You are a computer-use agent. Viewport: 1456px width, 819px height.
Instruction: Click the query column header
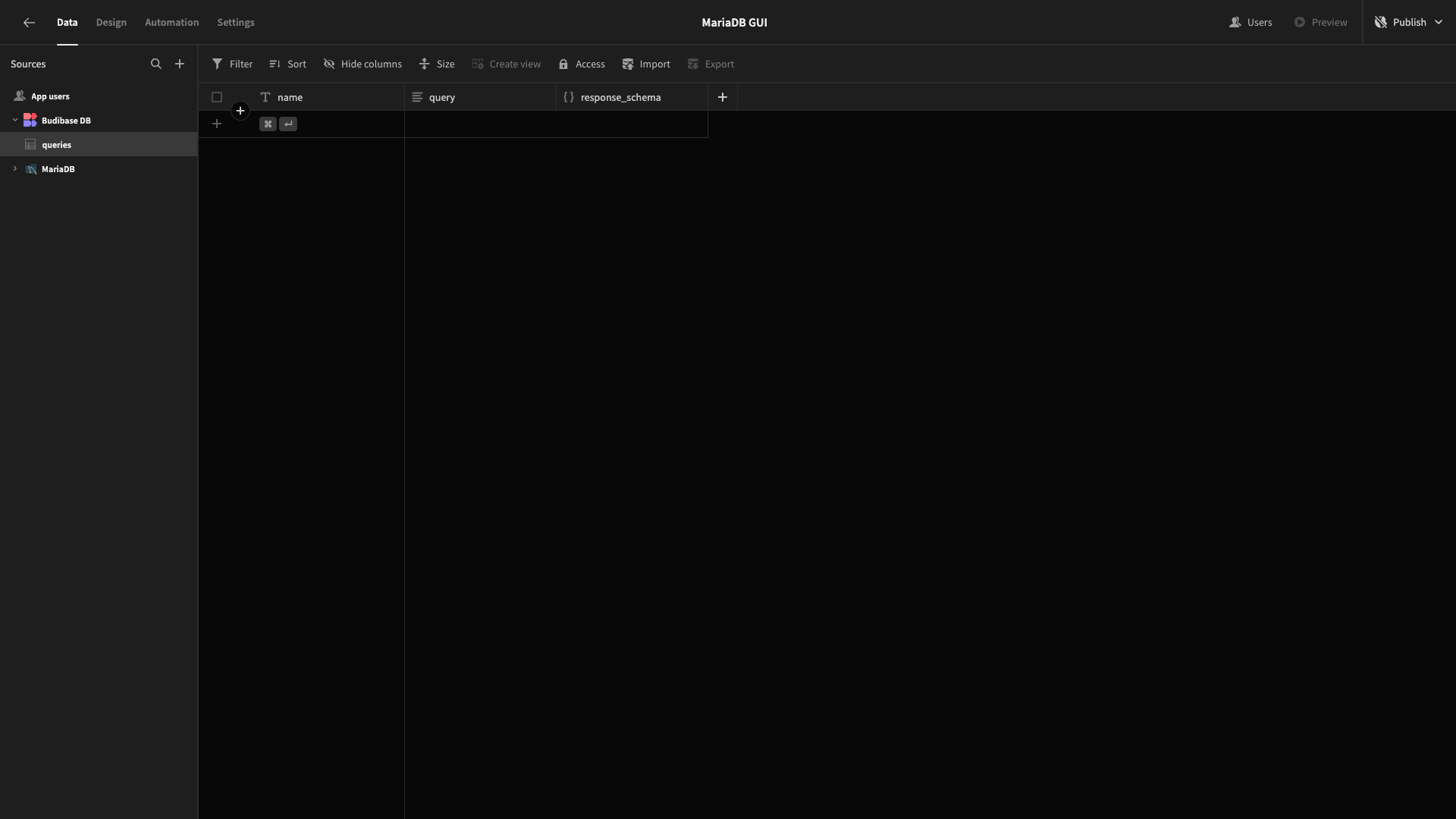point(480,97)
